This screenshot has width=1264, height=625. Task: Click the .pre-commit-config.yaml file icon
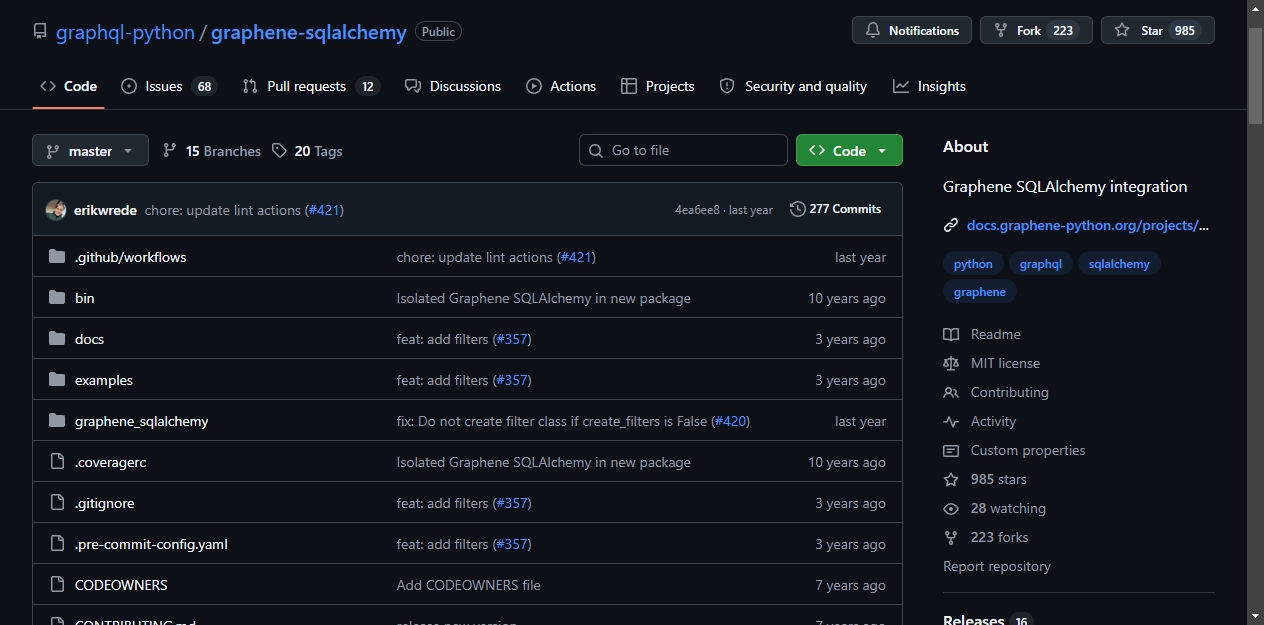pyautogui.click(x=57, y=544)
